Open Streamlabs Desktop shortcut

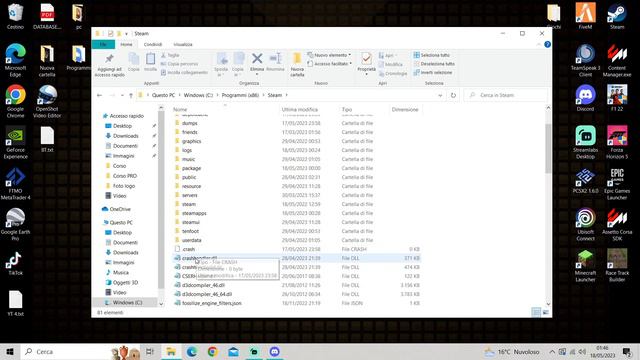point(585,142)
